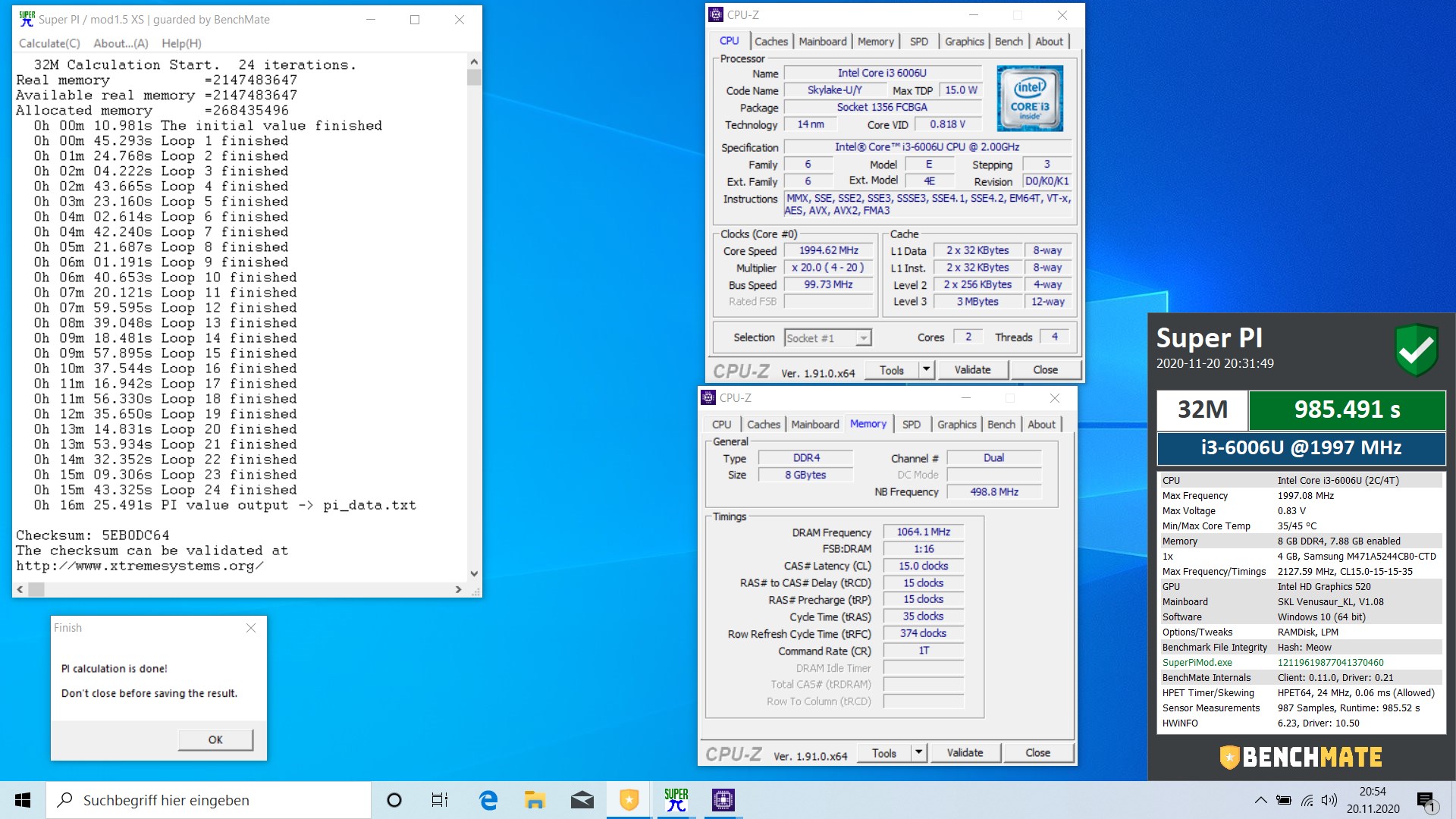1456x819 pixels.
Task: Select Mainboard tab in bottom CPU-Z window
Action: click(815, 425)
